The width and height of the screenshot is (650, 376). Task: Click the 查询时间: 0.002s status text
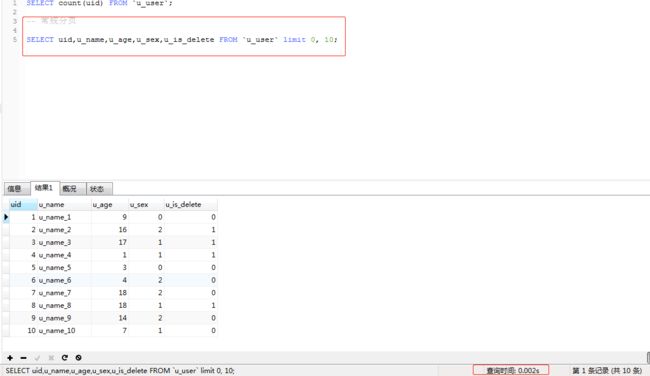(512, 371)
